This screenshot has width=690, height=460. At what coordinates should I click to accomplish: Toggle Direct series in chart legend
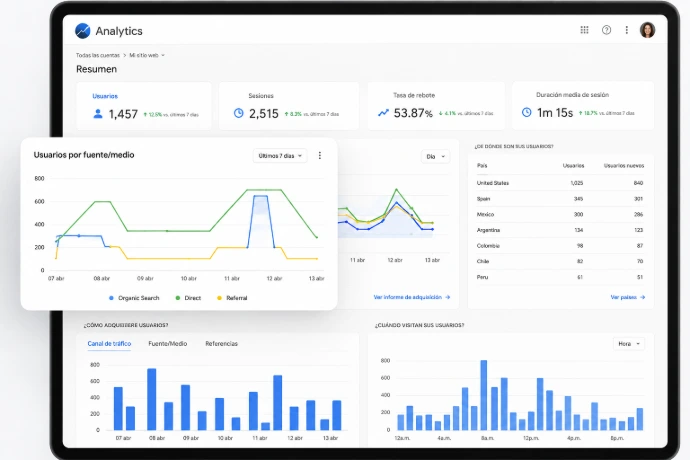click(x=188, y=298)
